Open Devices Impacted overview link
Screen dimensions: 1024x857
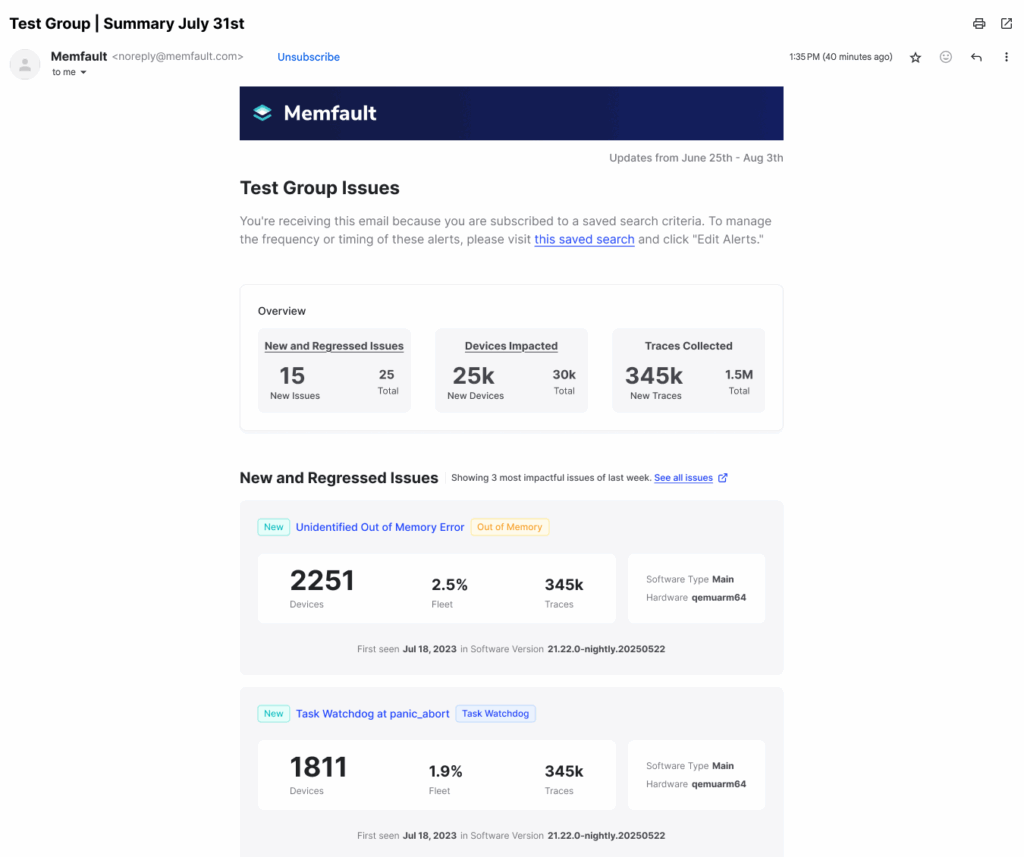coord(511,346)
